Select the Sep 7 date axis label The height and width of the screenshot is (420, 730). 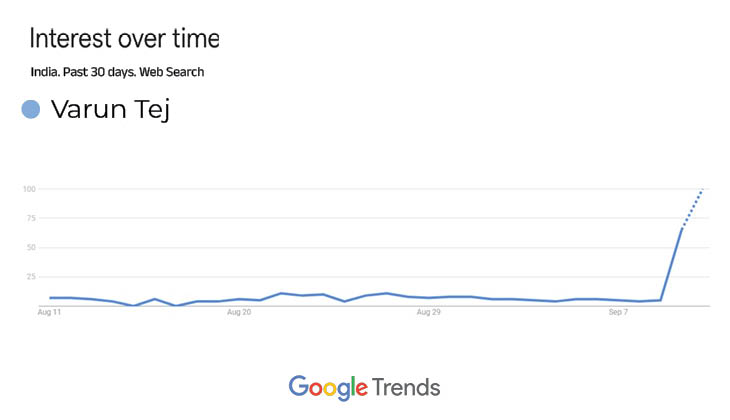pos(618,312)
